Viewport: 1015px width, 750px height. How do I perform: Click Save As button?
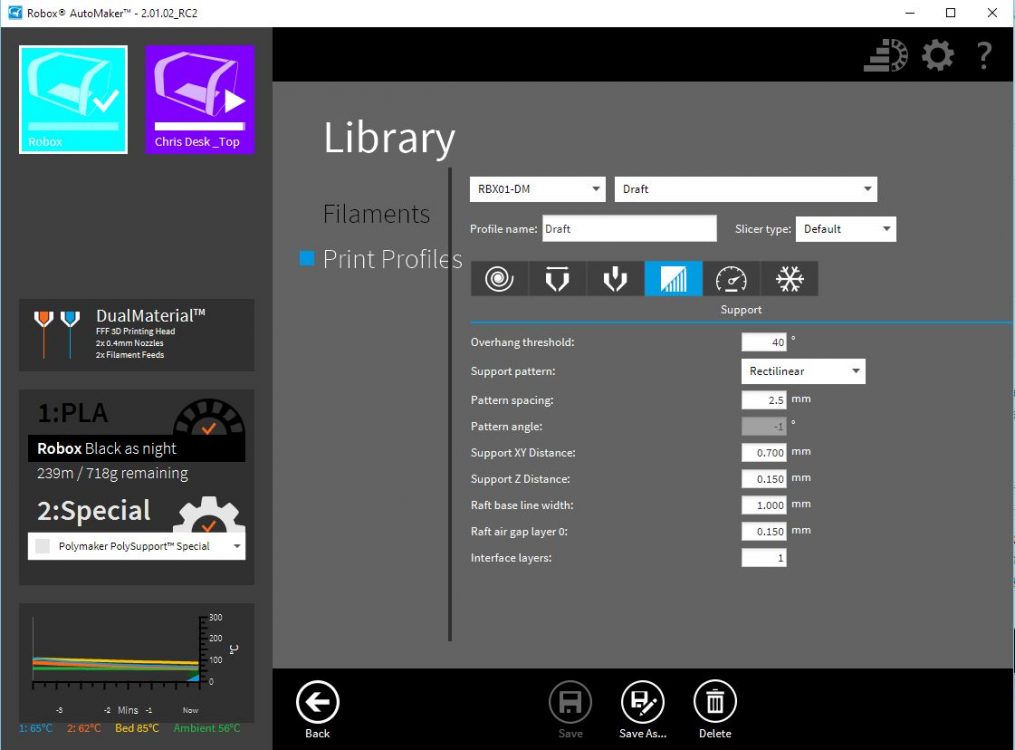[643, 710]
